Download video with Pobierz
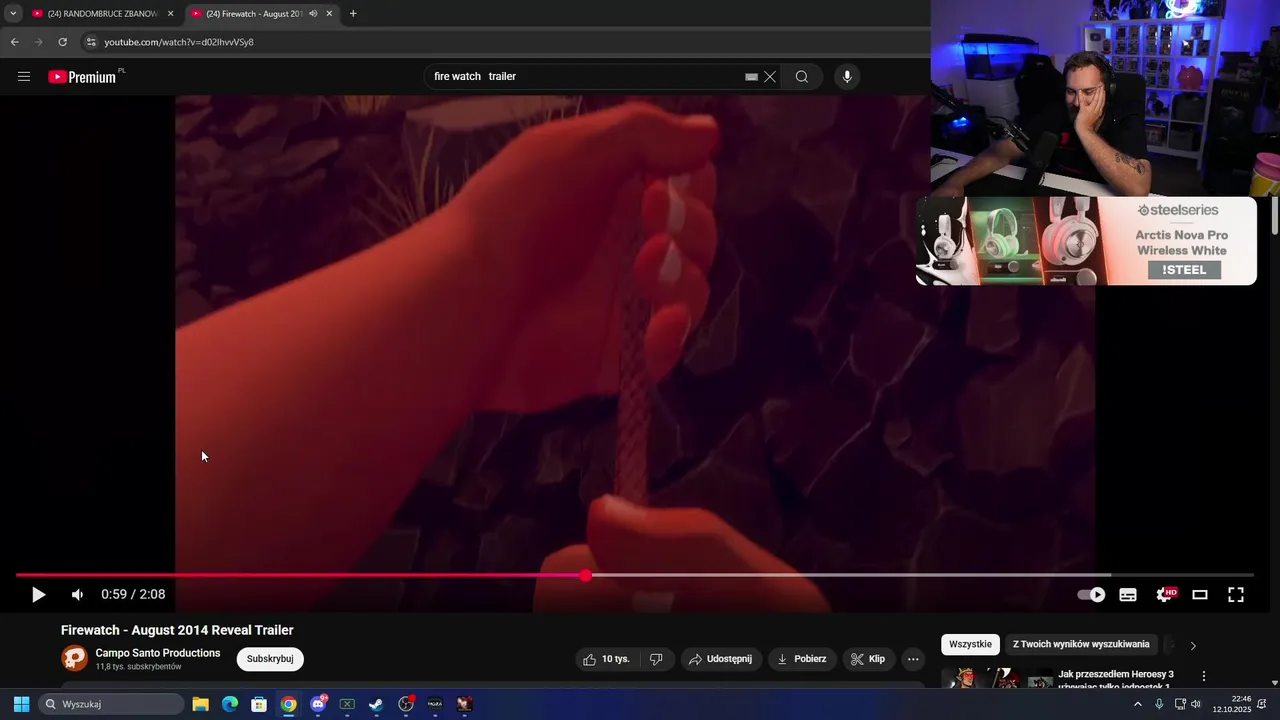The image size is (1280, 720). tap(802, 659)
